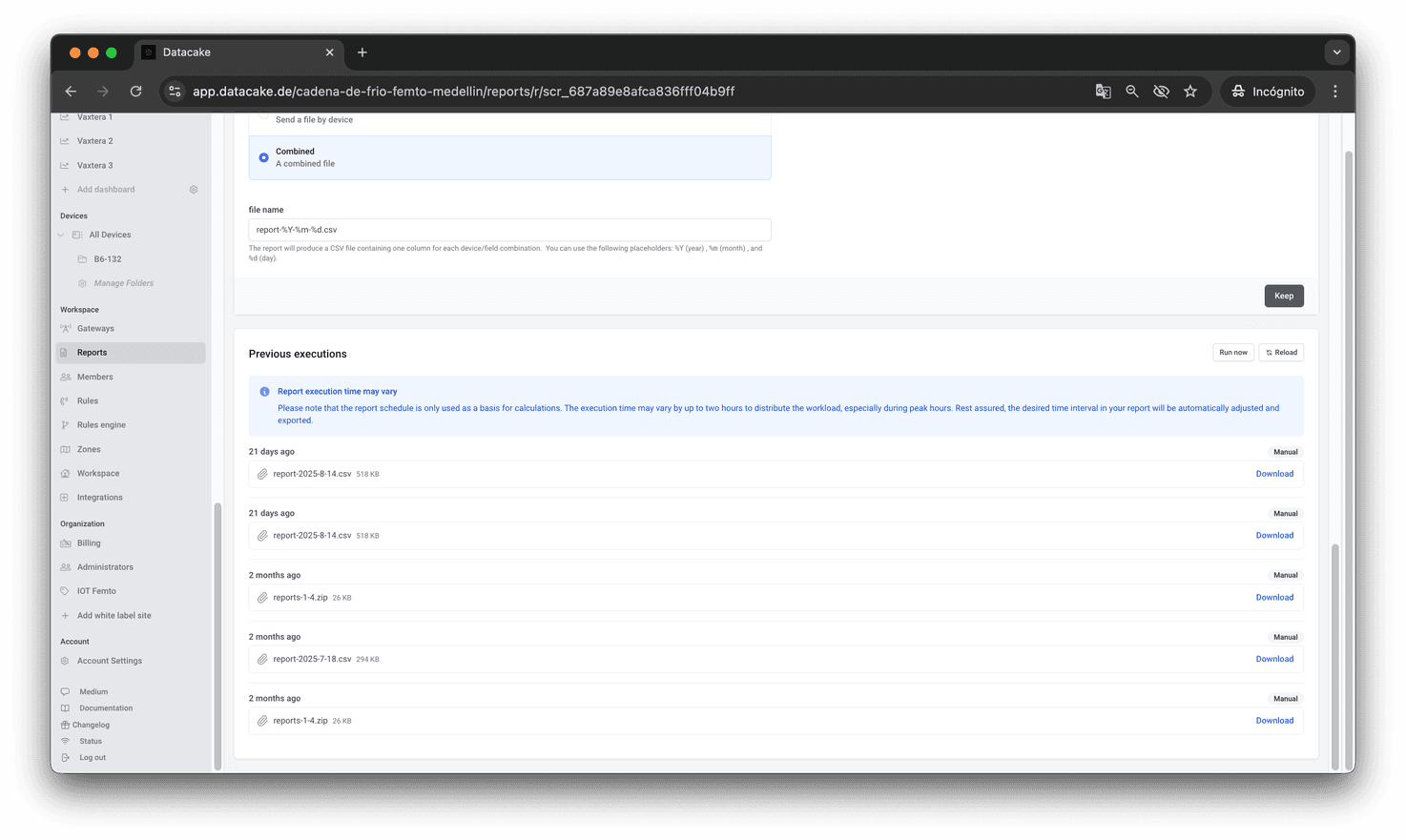Click the browser address bar URL
This screenshot has width=1406, height=840.
coord(464,92)
